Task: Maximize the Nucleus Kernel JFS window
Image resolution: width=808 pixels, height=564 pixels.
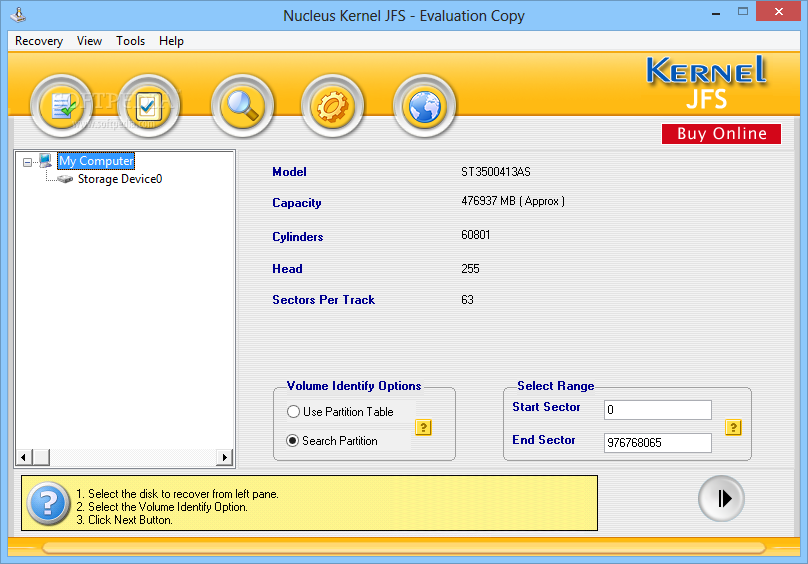Action: (743, 11)
